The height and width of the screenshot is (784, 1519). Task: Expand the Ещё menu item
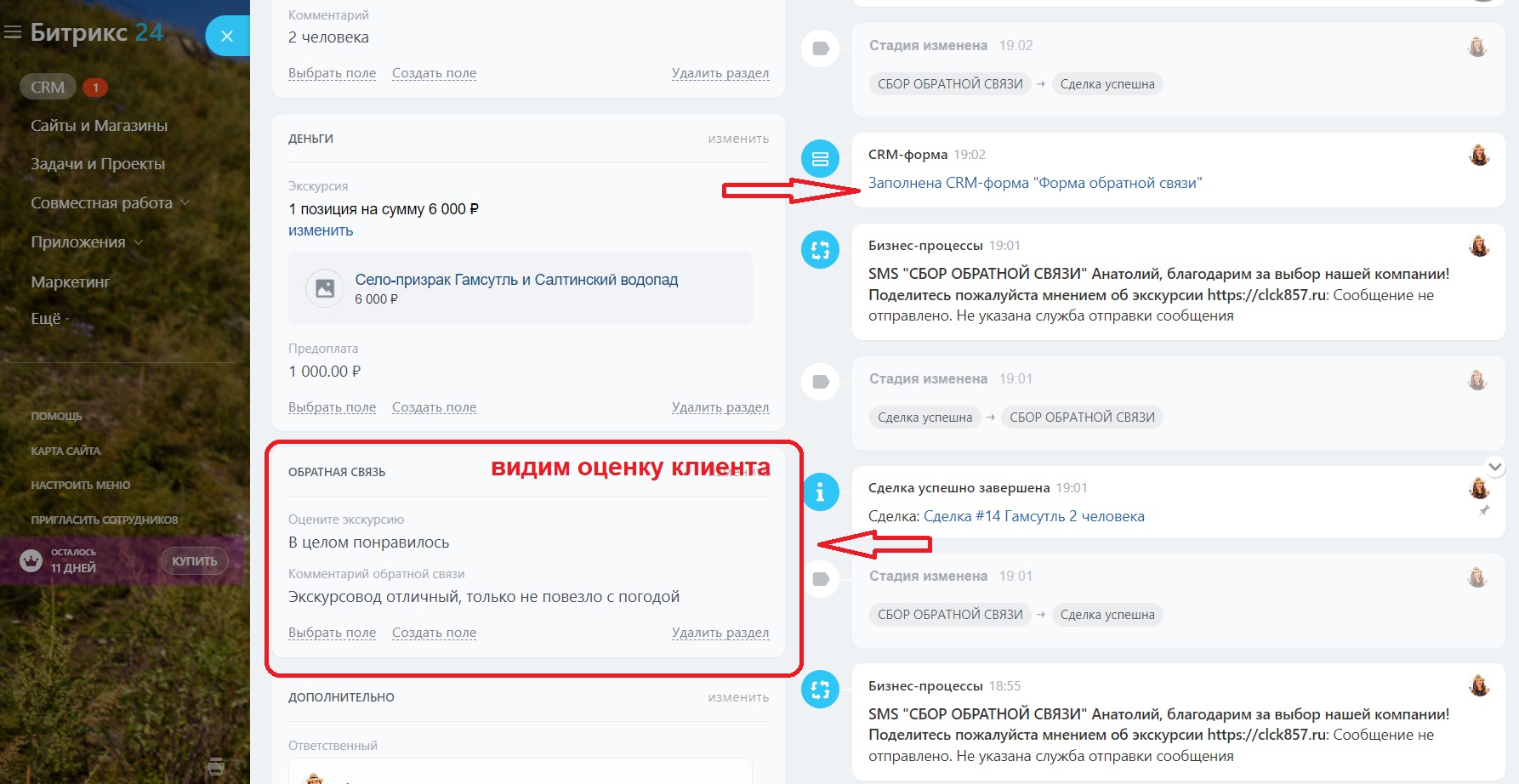point(50,319)
